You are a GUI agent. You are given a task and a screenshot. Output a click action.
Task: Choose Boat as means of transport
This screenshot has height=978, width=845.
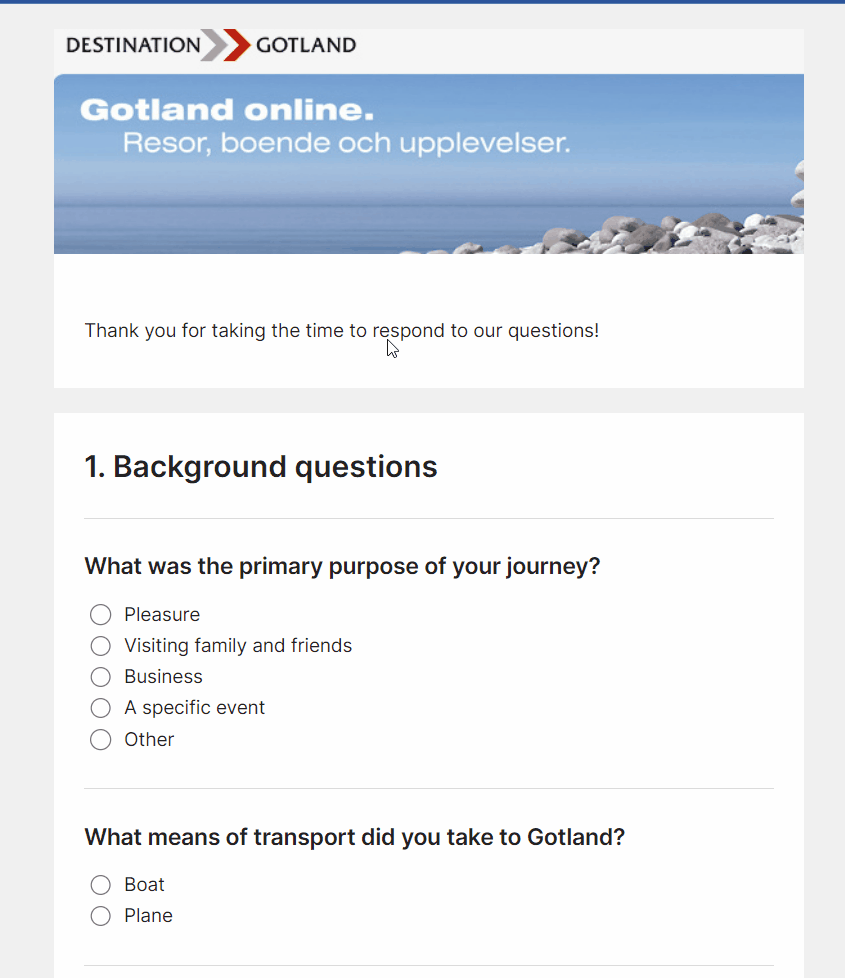pos(100,884)
